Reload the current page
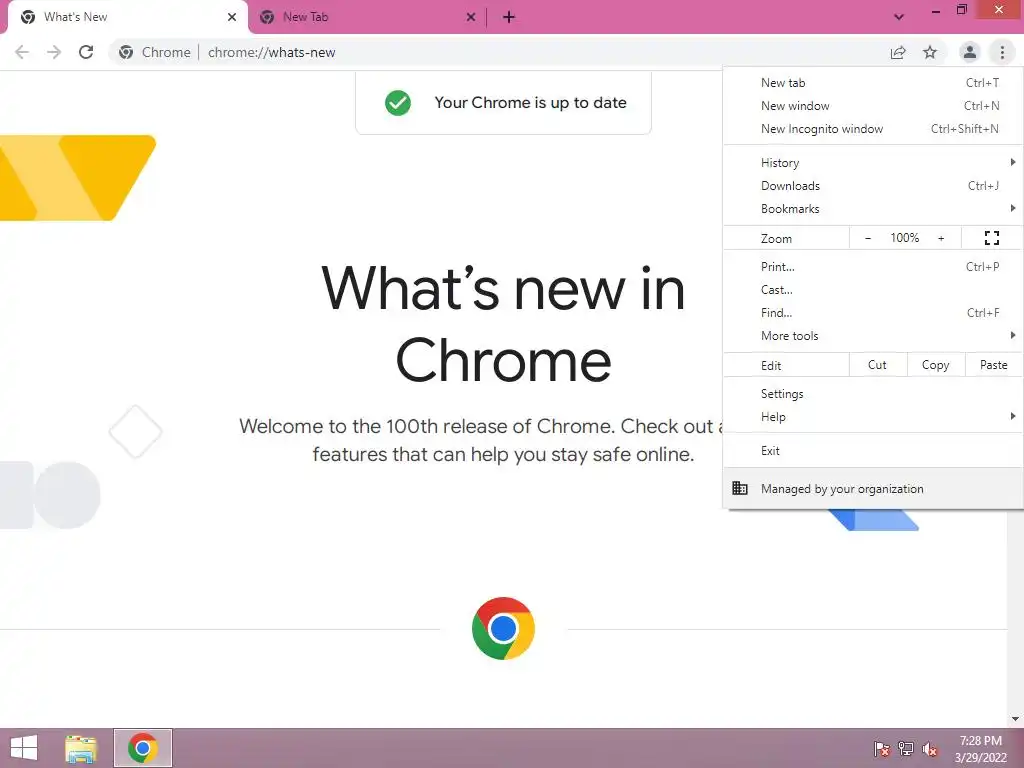 click(86, 52)
